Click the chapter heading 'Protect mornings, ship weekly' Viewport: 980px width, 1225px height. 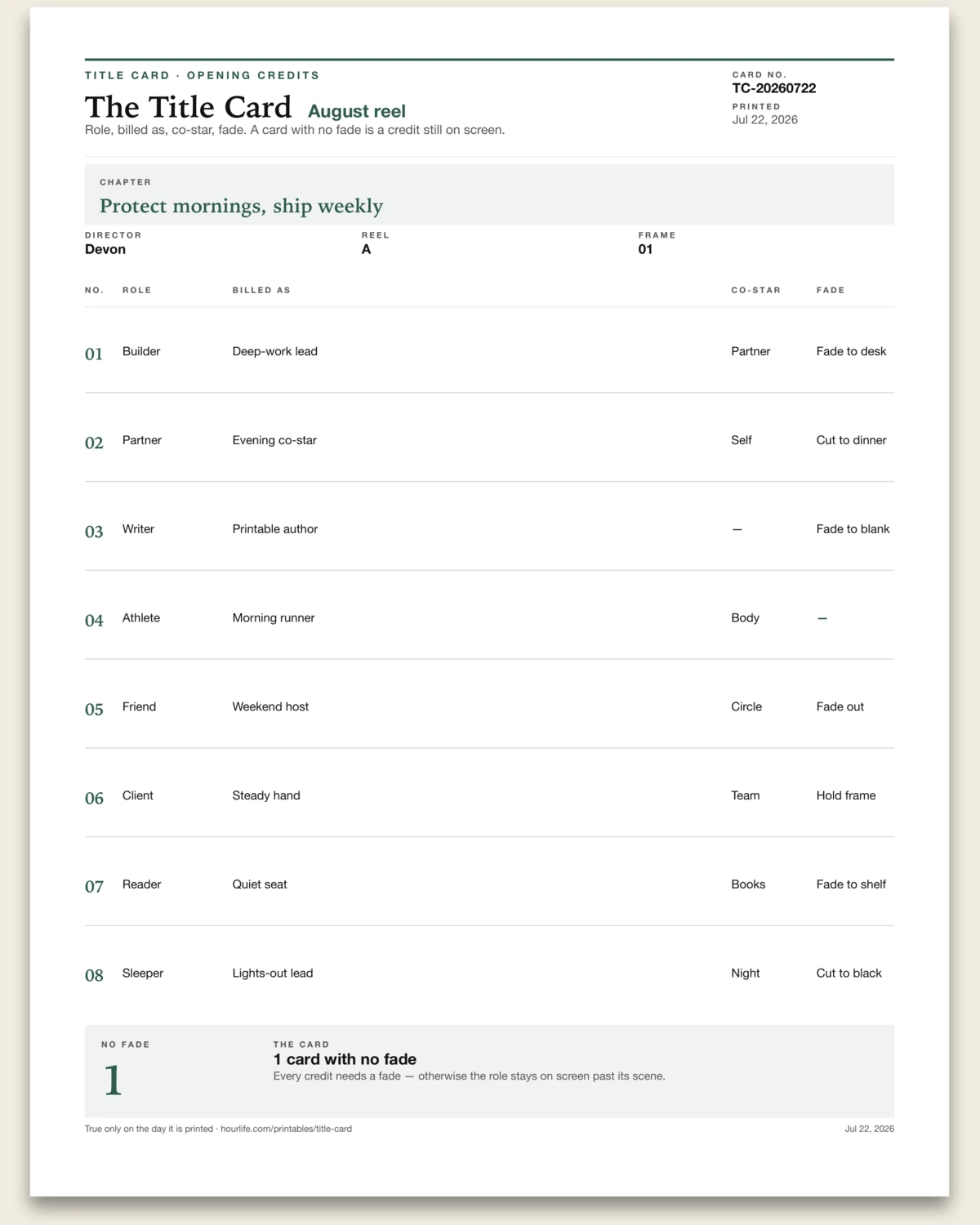pos(241,206)
